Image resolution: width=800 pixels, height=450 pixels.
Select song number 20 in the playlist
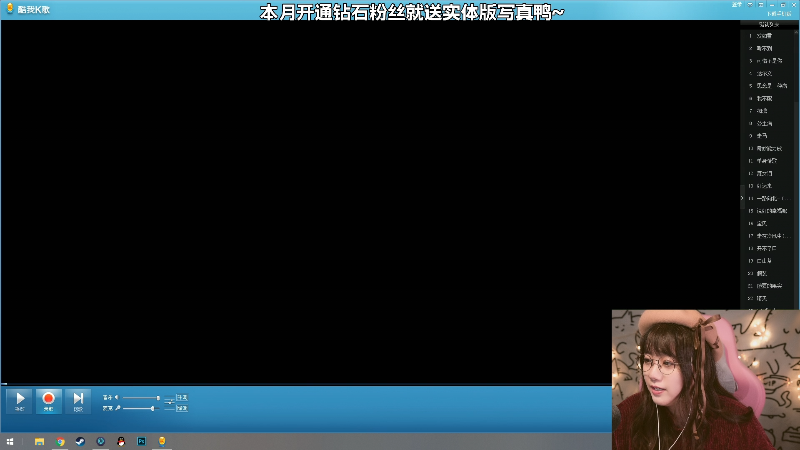768,273
